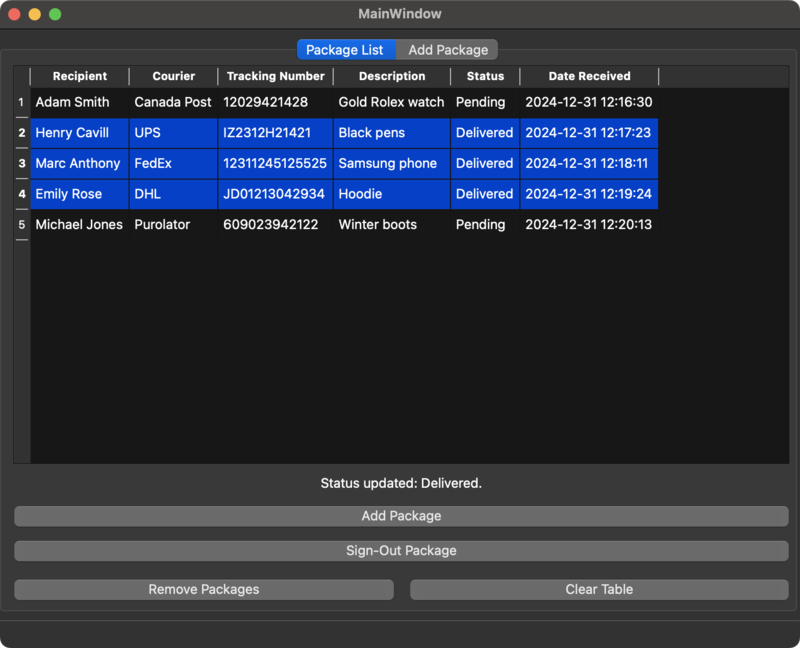Click the Date Received column header

[x=589, y=76]
